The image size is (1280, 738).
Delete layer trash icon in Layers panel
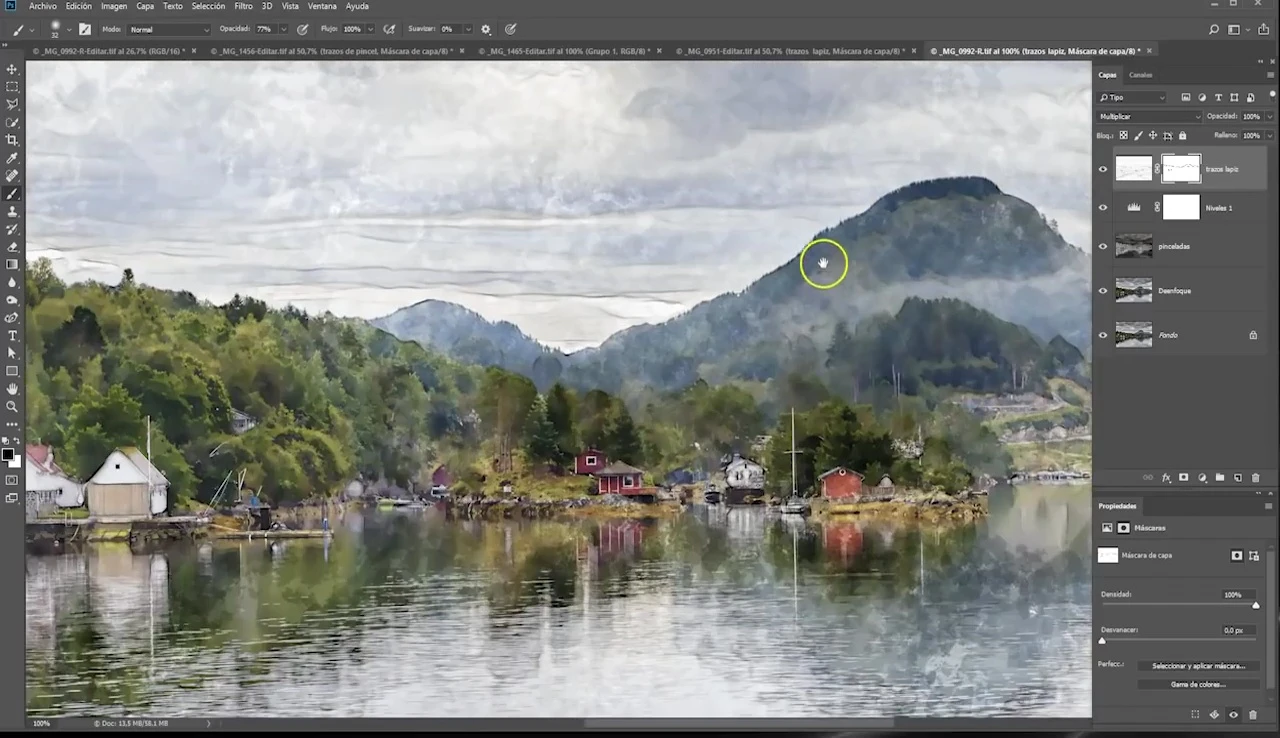[x=1254, y=478]
